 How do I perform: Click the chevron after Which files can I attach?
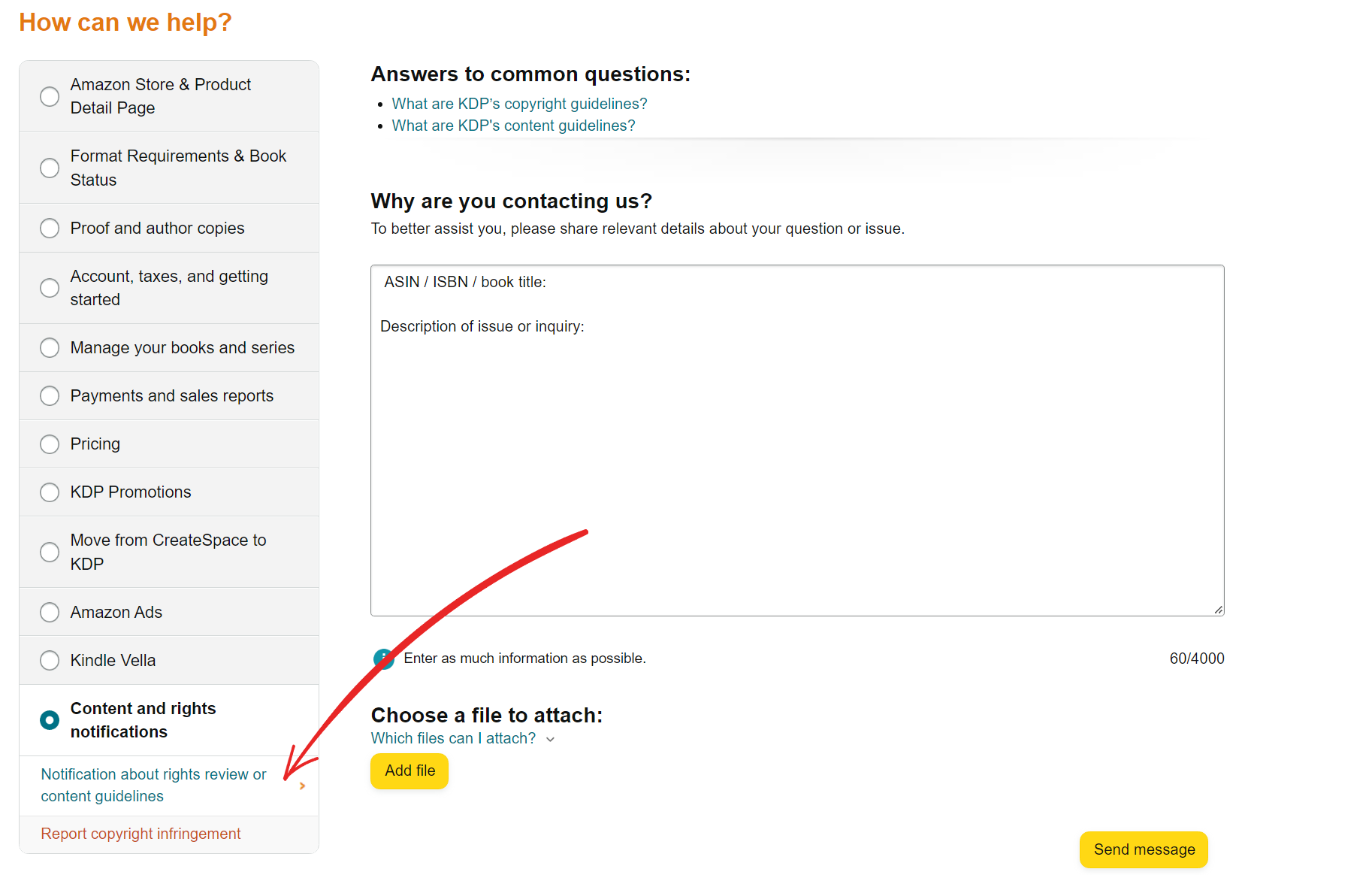(550, 739)
